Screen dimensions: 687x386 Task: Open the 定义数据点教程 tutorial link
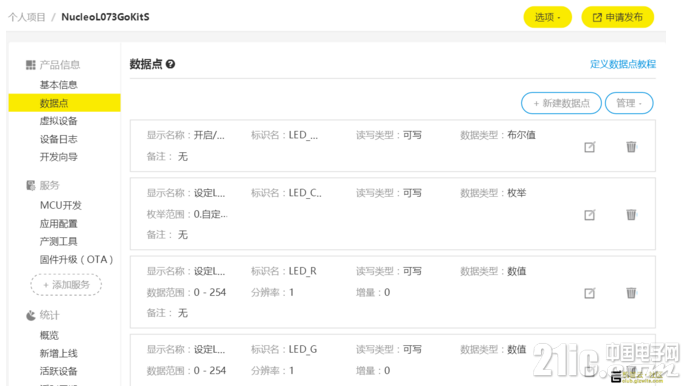coord(623,64)
